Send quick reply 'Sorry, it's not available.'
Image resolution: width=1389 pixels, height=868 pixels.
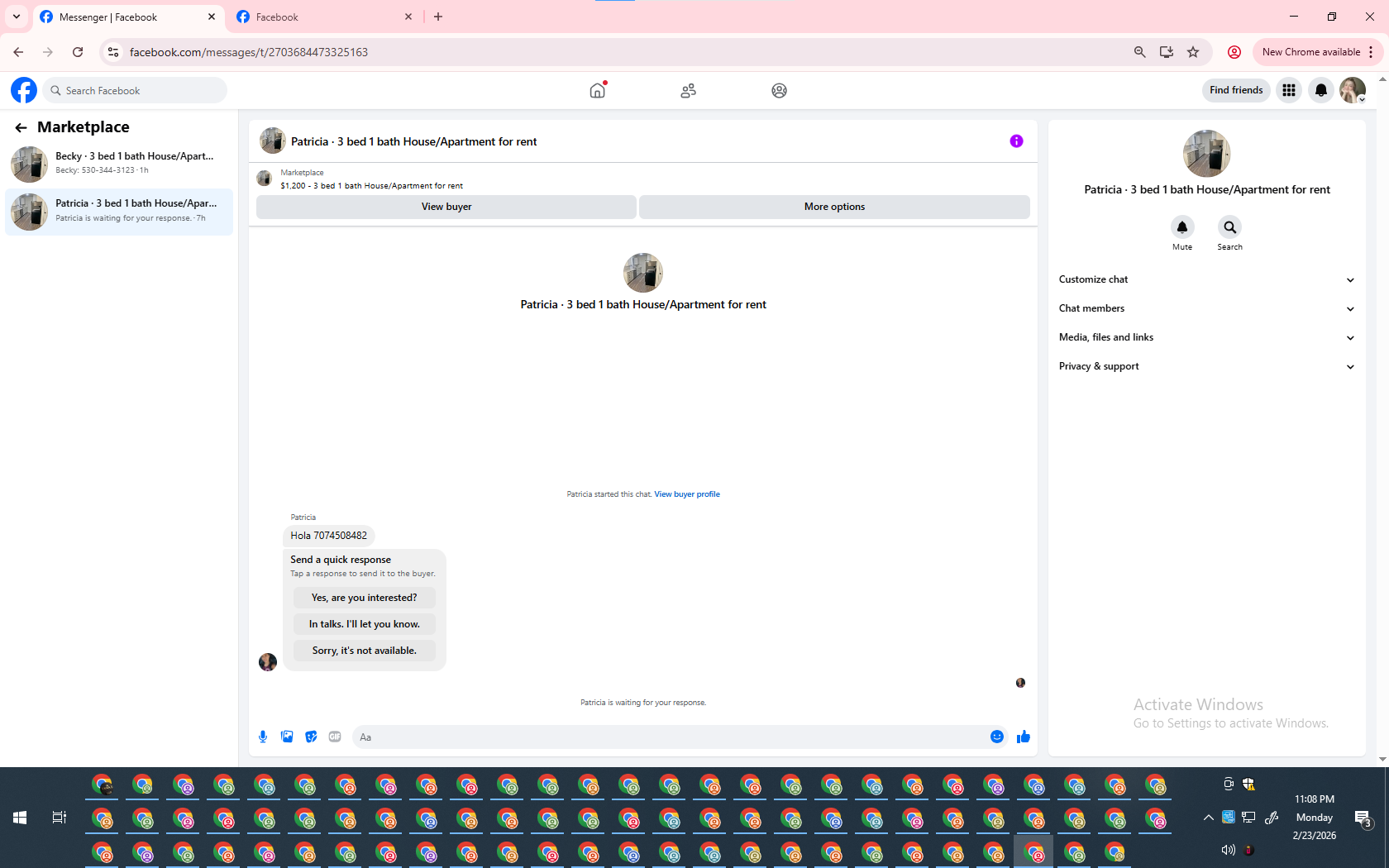(364, 651)
